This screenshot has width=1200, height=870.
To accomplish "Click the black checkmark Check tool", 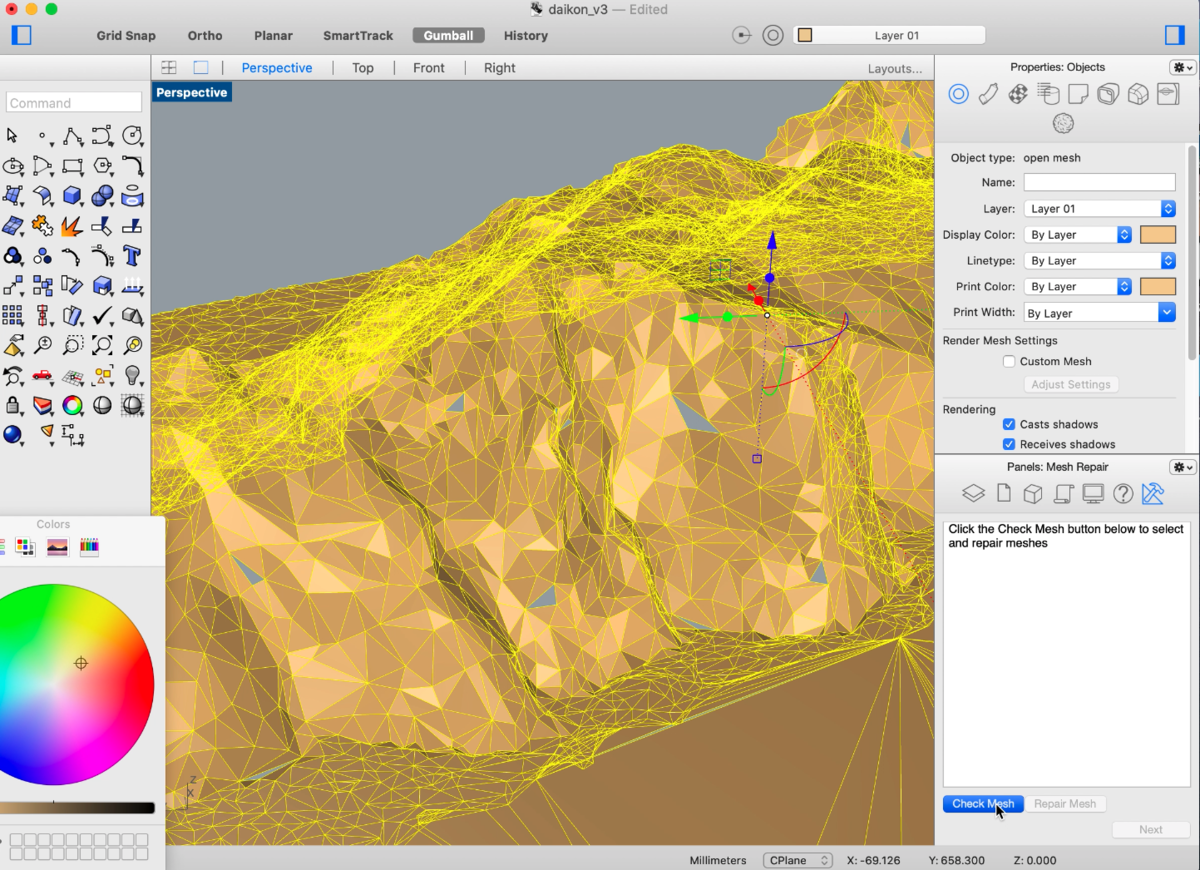I will 102,316.
